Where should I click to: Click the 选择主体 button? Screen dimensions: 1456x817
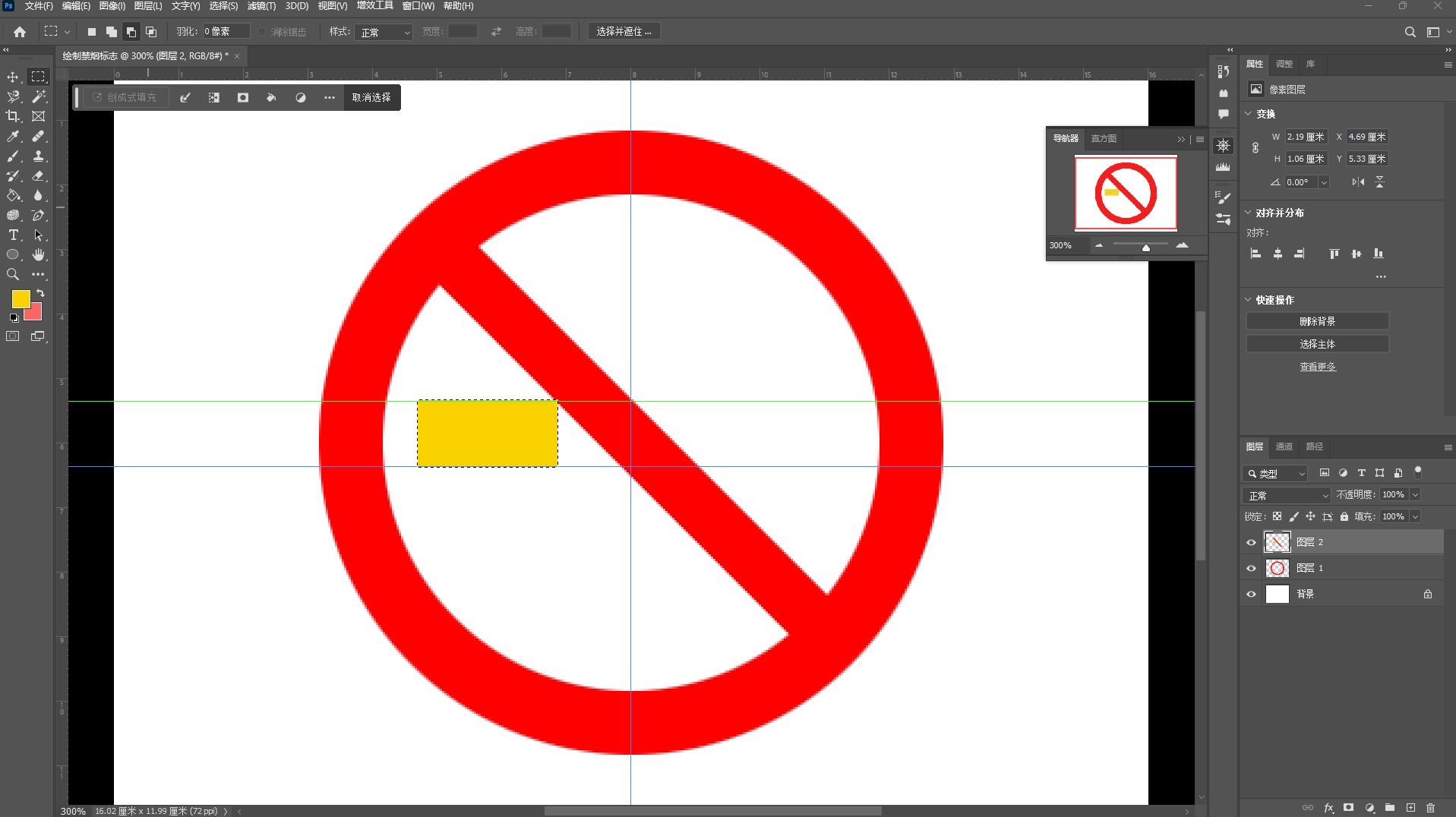[x=1317, y=344]
